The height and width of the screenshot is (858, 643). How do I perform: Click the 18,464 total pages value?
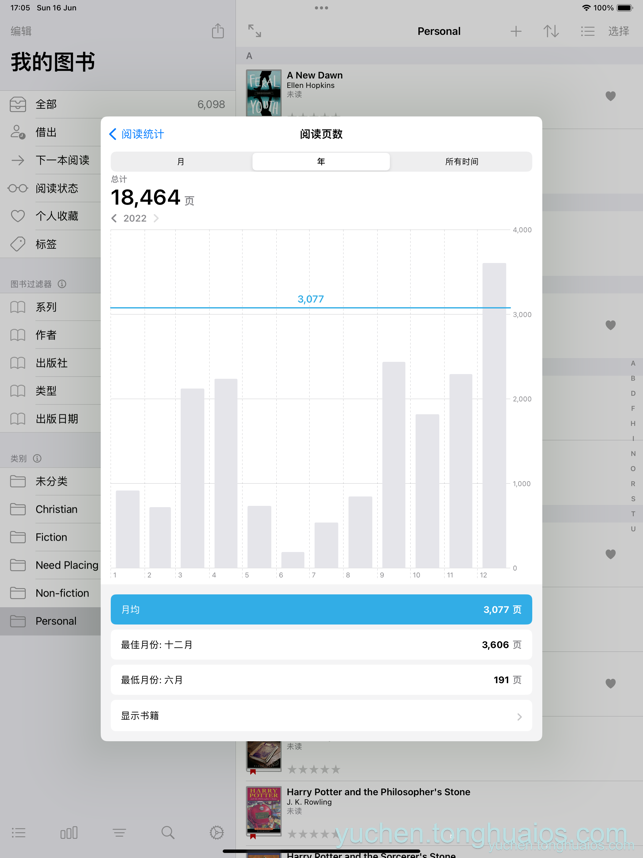click(146, 198)
